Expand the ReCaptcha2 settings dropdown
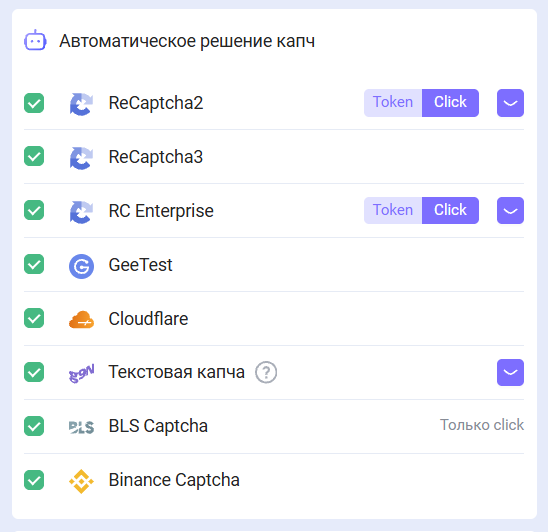Image resolution: width=548 pixels, height=532 pixels. [510, 103]
